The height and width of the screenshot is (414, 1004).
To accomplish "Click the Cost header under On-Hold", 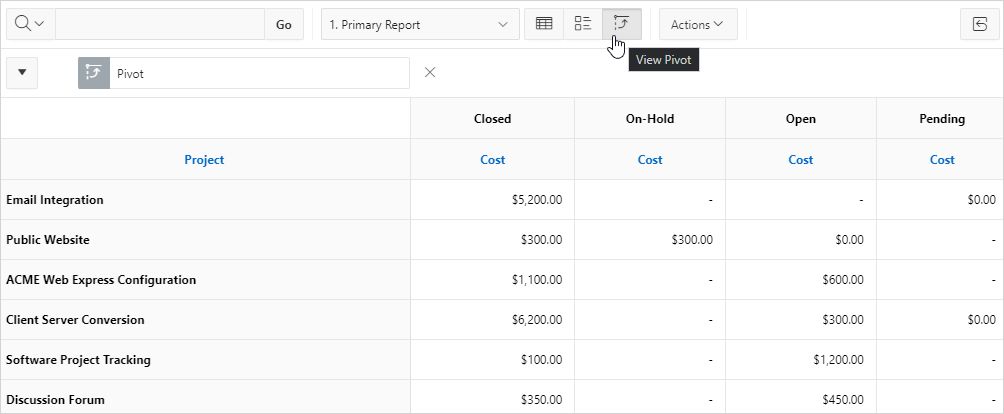I will 650,160.
